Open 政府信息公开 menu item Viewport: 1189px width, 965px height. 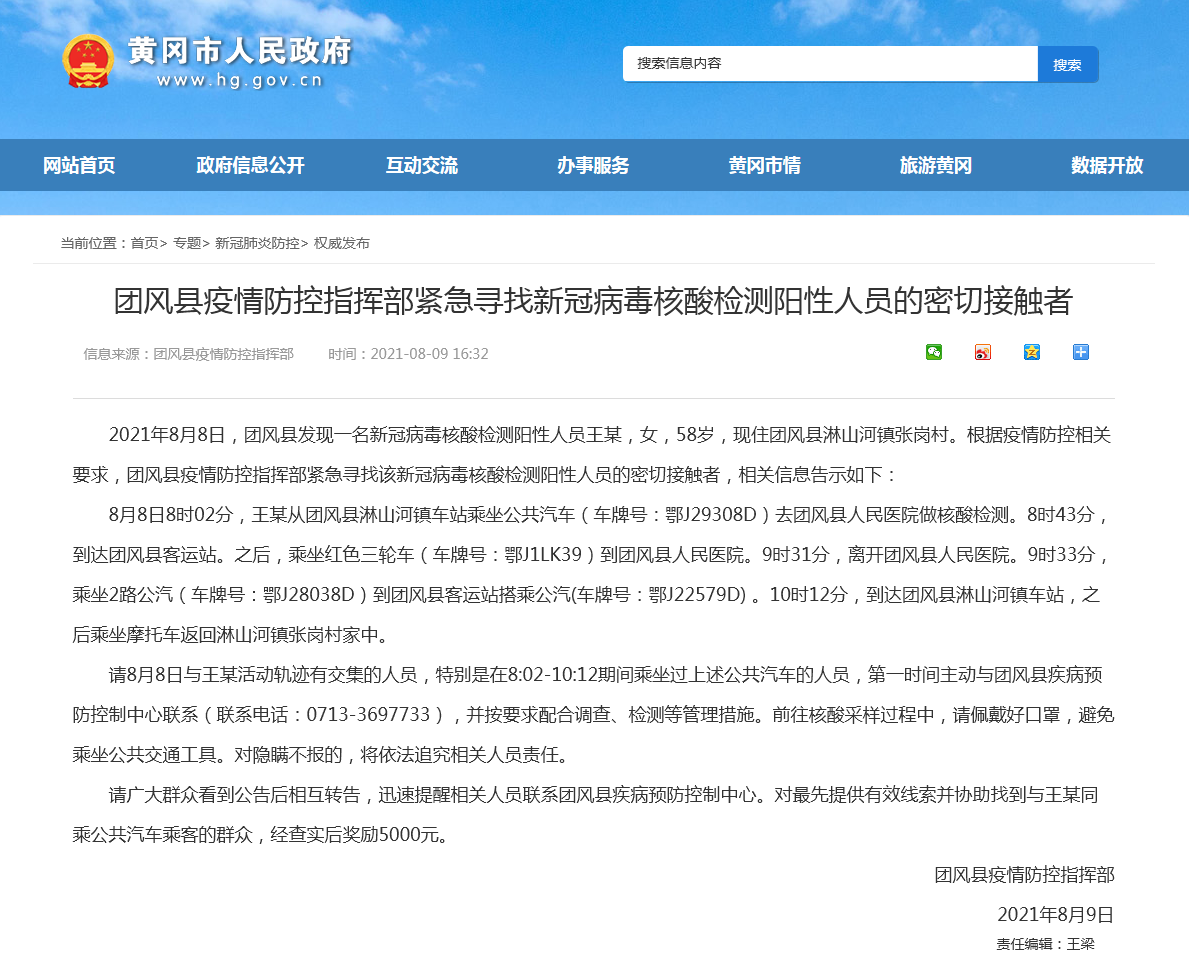(250, 166)
